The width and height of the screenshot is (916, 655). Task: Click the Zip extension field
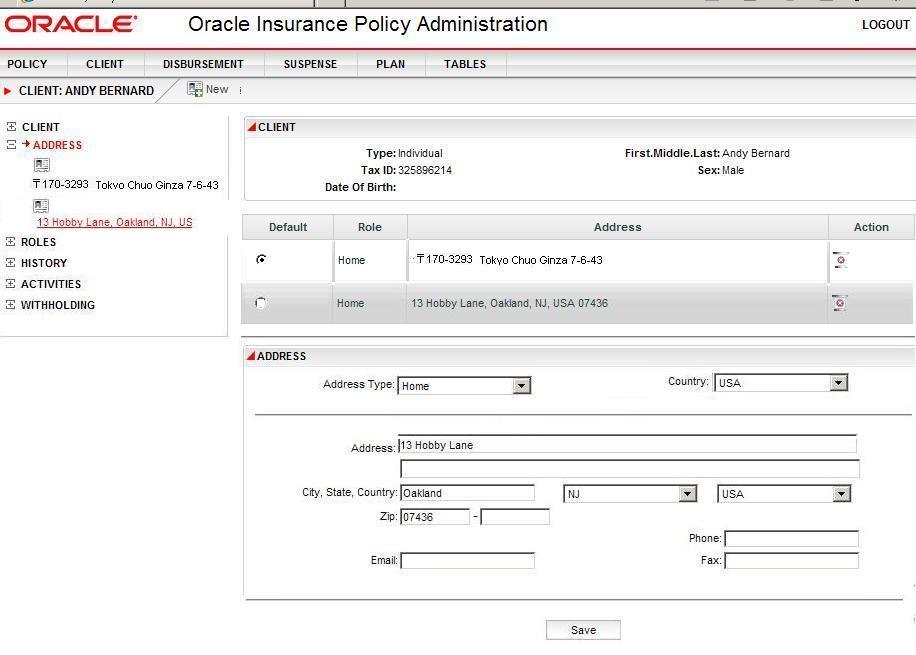515,517
